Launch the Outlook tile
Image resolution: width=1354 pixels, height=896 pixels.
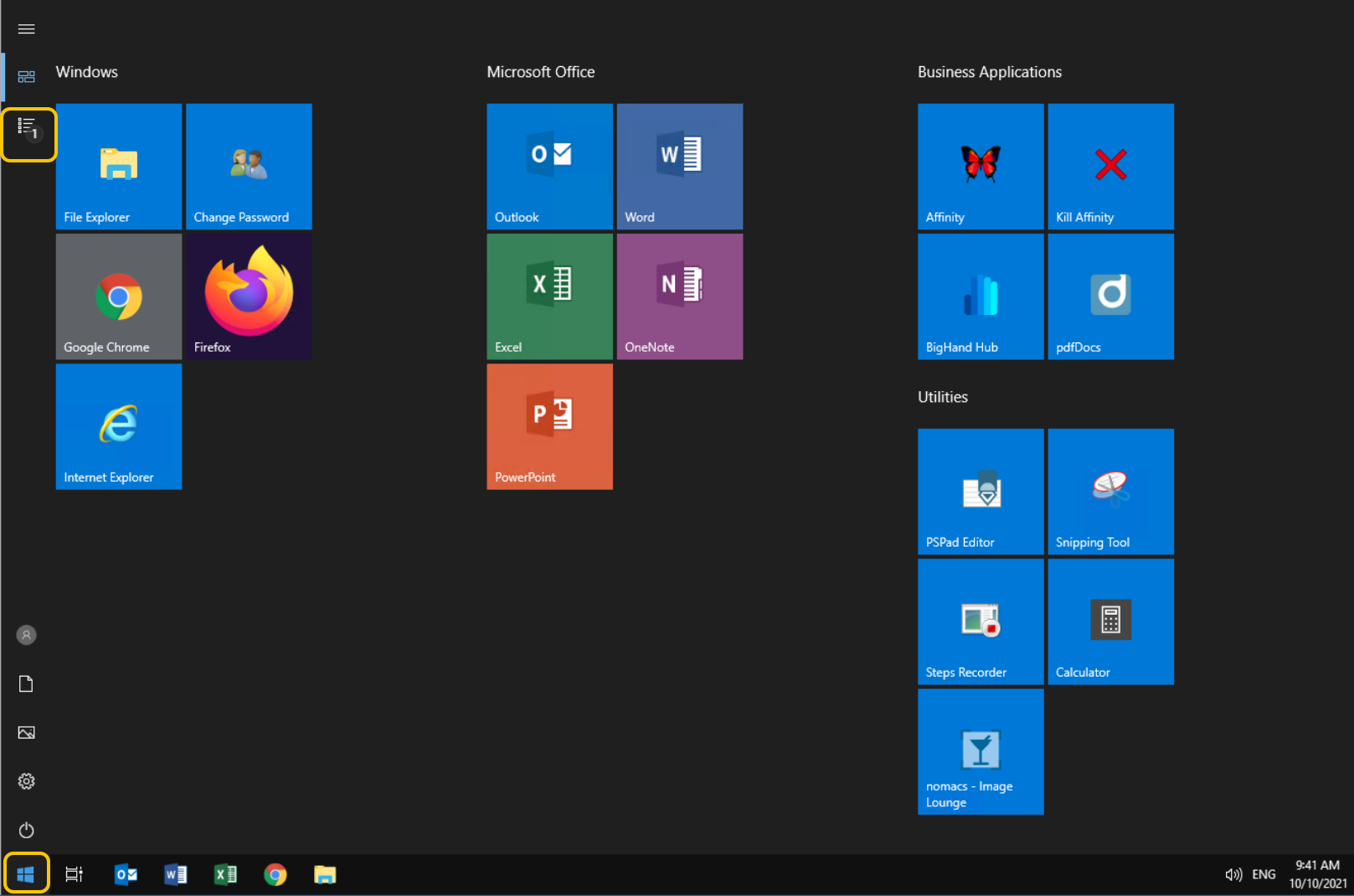(549, 167)
